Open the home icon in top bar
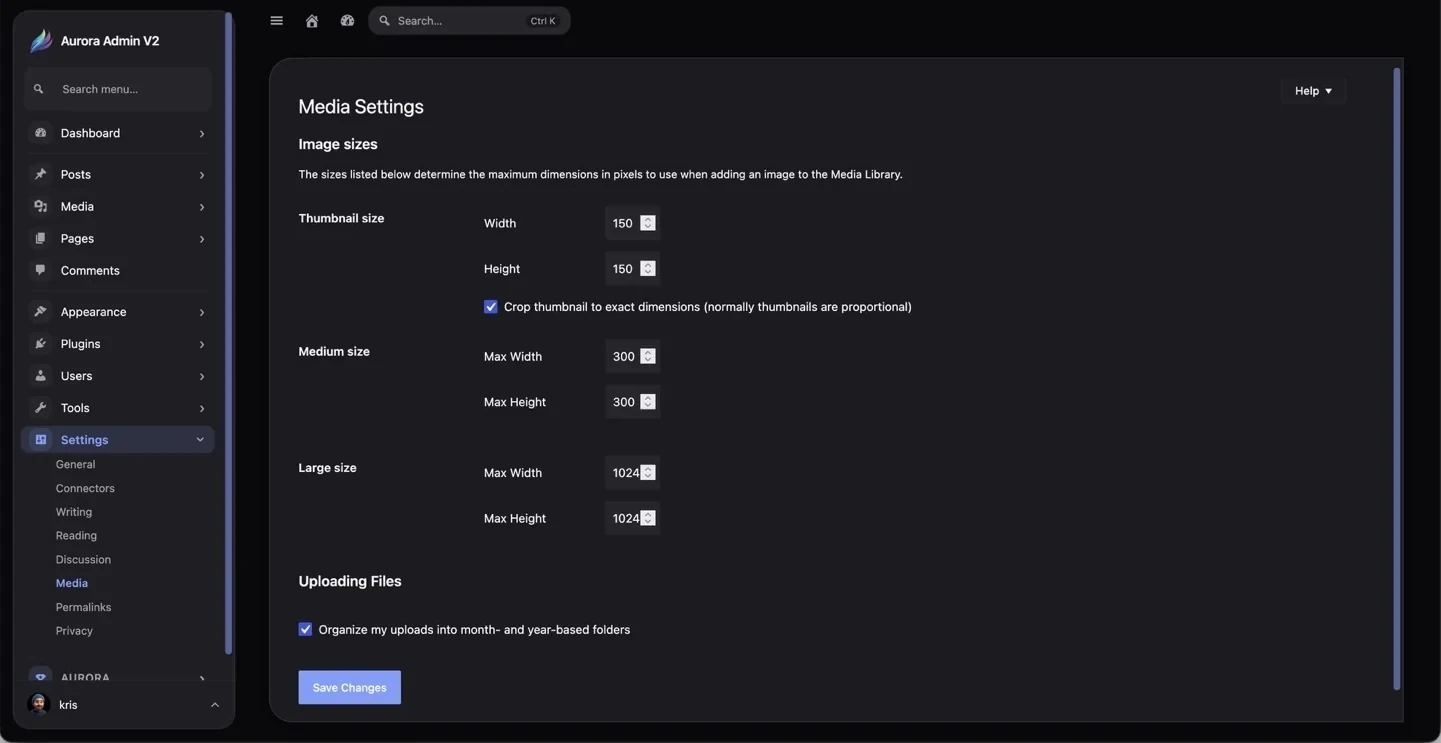The image size is (1441, 743). tap(312, 21)
